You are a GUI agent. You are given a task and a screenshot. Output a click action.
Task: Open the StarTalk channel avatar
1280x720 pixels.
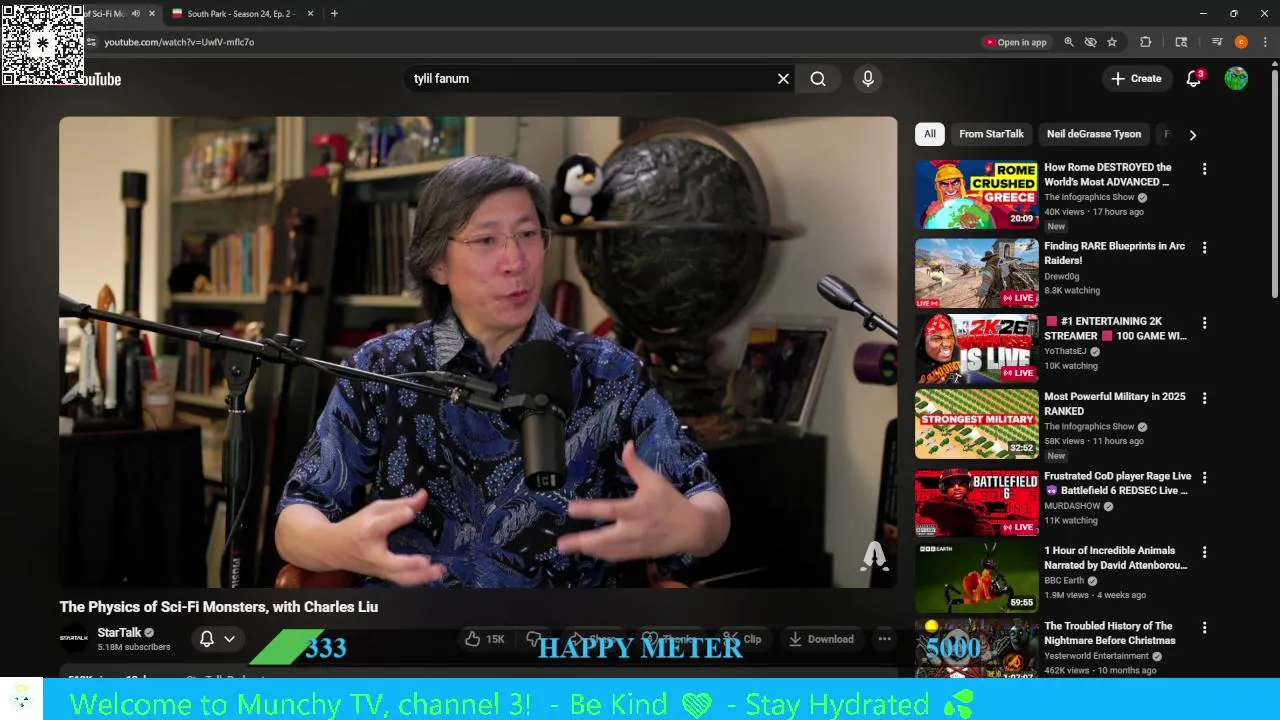pyautogui.click(x=74, y=638)
